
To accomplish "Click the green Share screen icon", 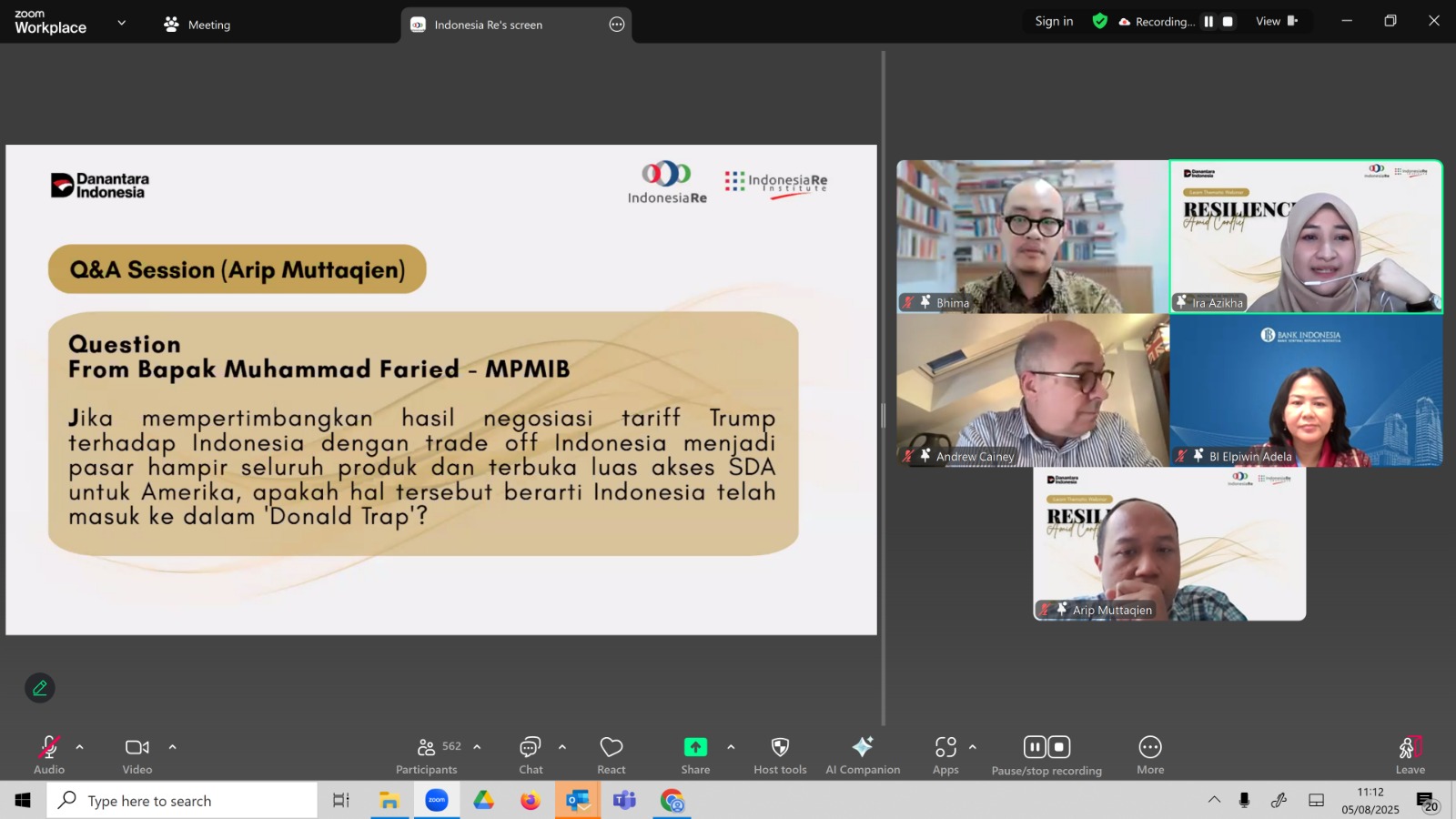I will coord(695,747).
